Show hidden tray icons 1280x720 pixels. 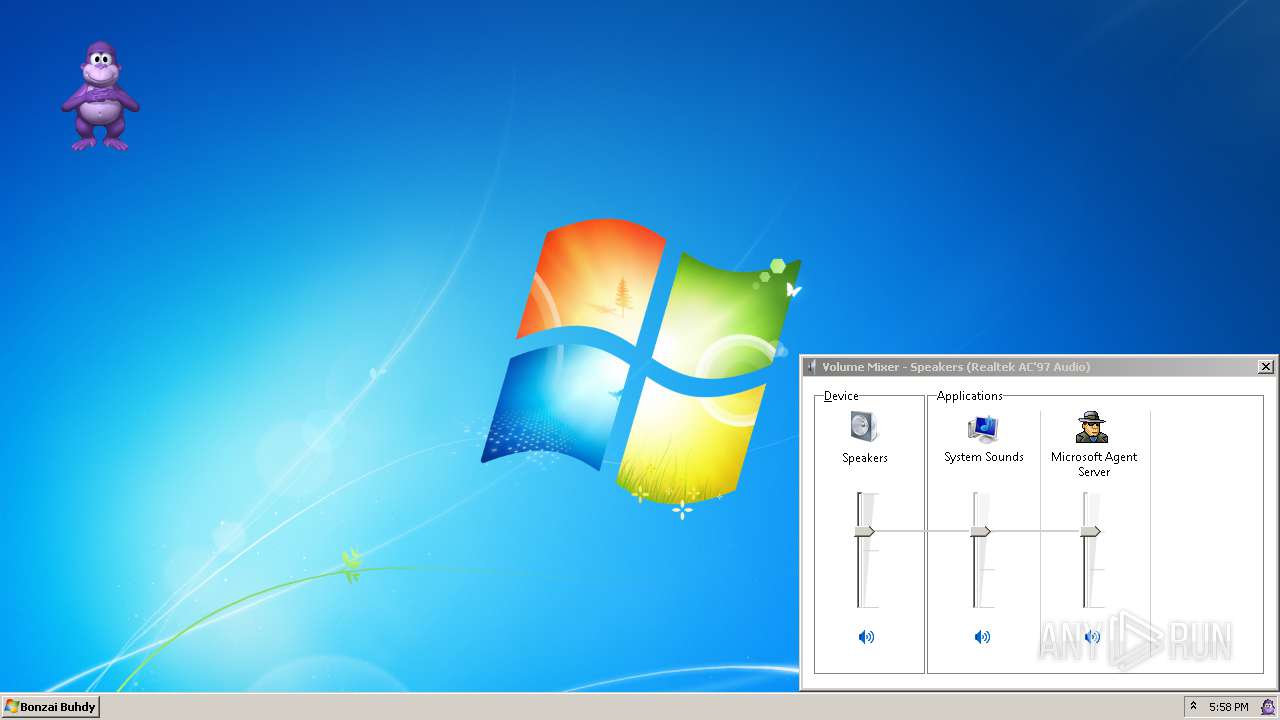click(x=1193, y=706)
